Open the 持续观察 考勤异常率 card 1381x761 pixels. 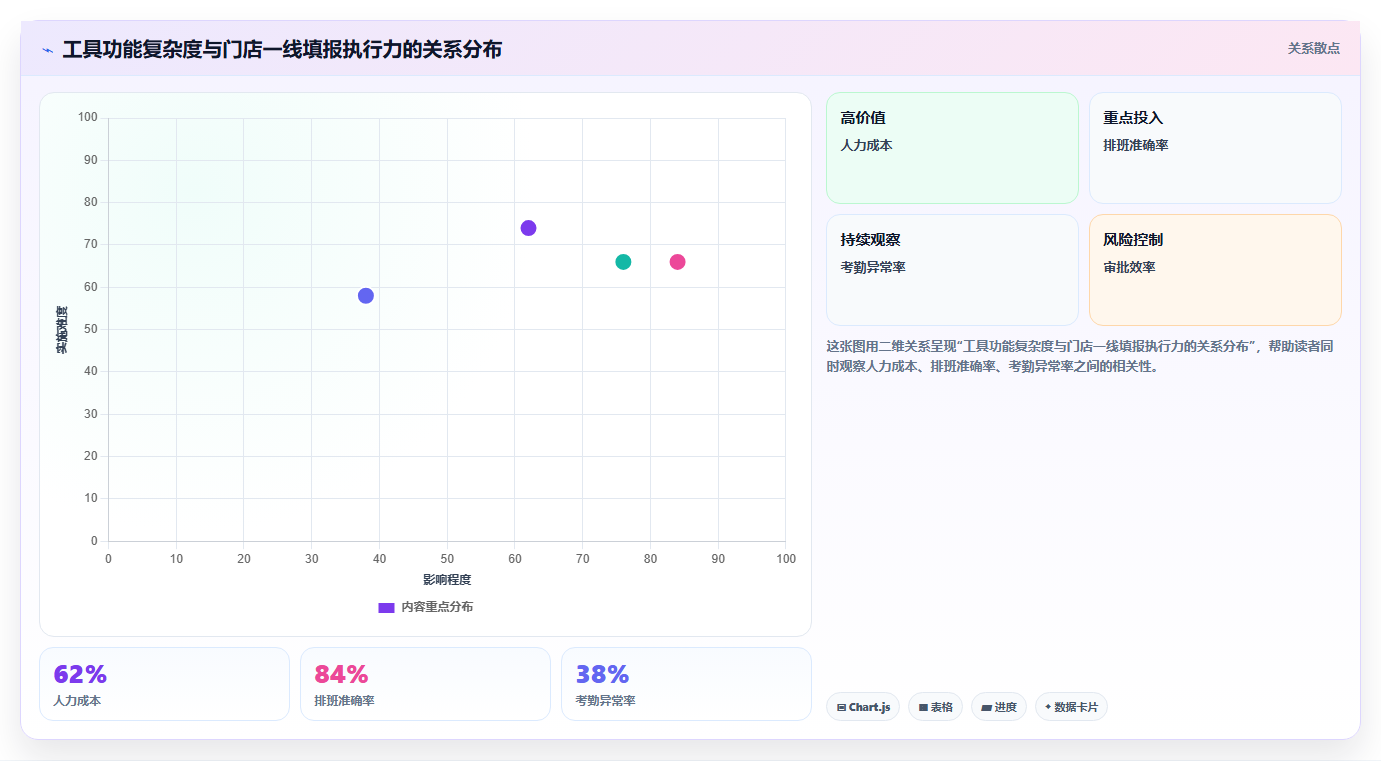952,270
